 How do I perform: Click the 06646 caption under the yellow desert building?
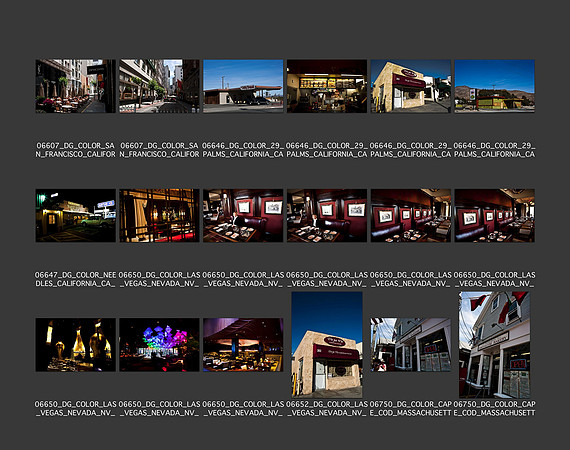point(494,150)
